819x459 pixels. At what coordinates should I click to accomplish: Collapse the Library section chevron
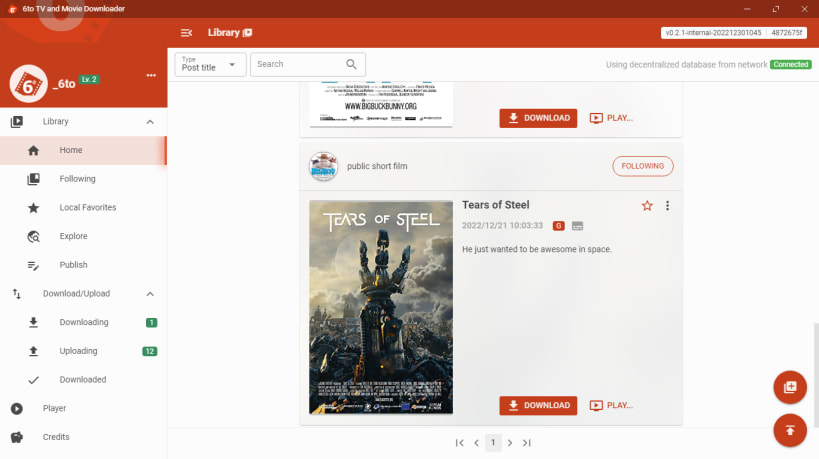click(x=150, y=122)
